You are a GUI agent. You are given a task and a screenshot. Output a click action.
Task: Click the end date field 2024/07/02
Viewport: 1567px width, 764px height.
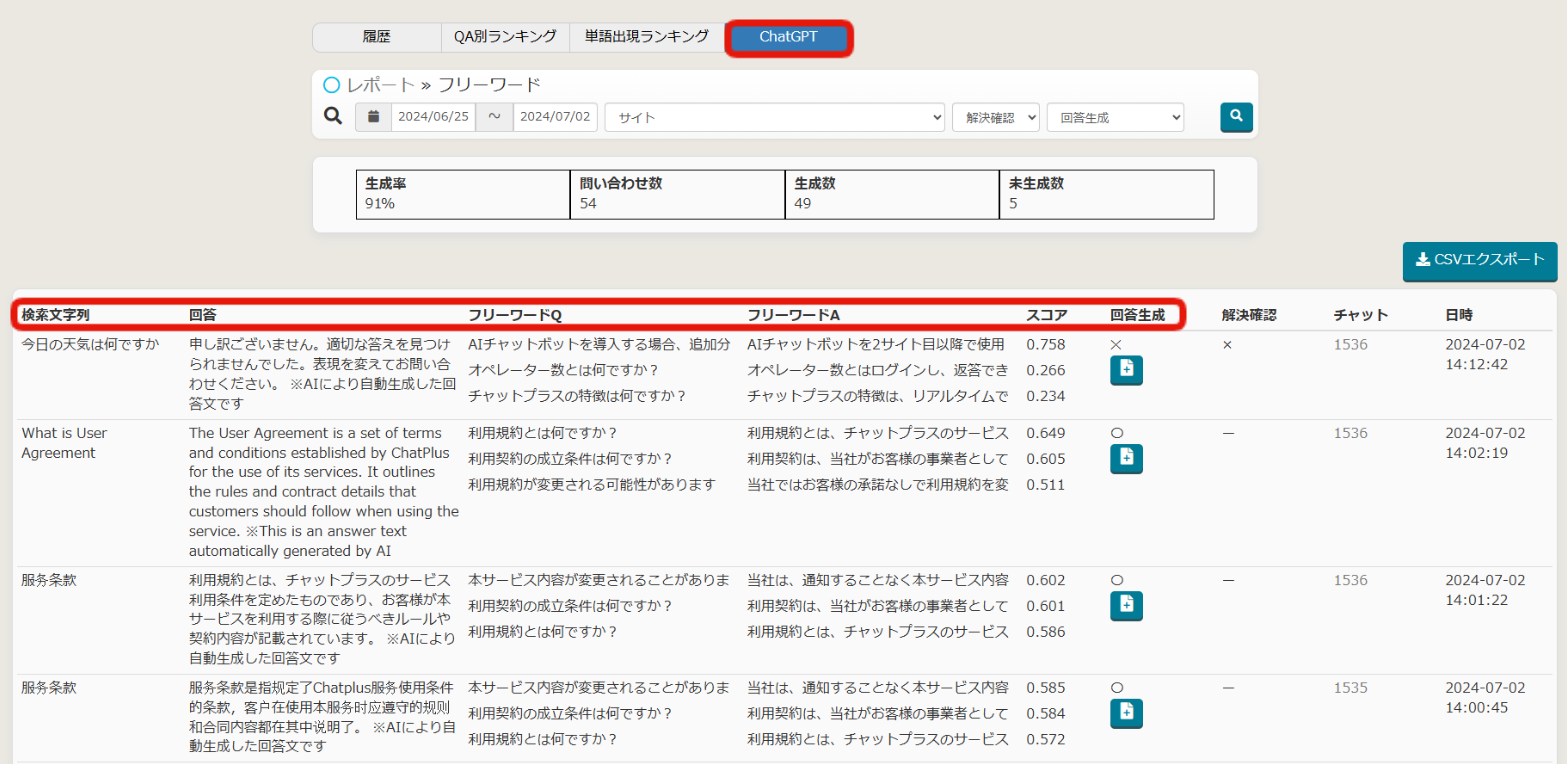click(555, 117)
